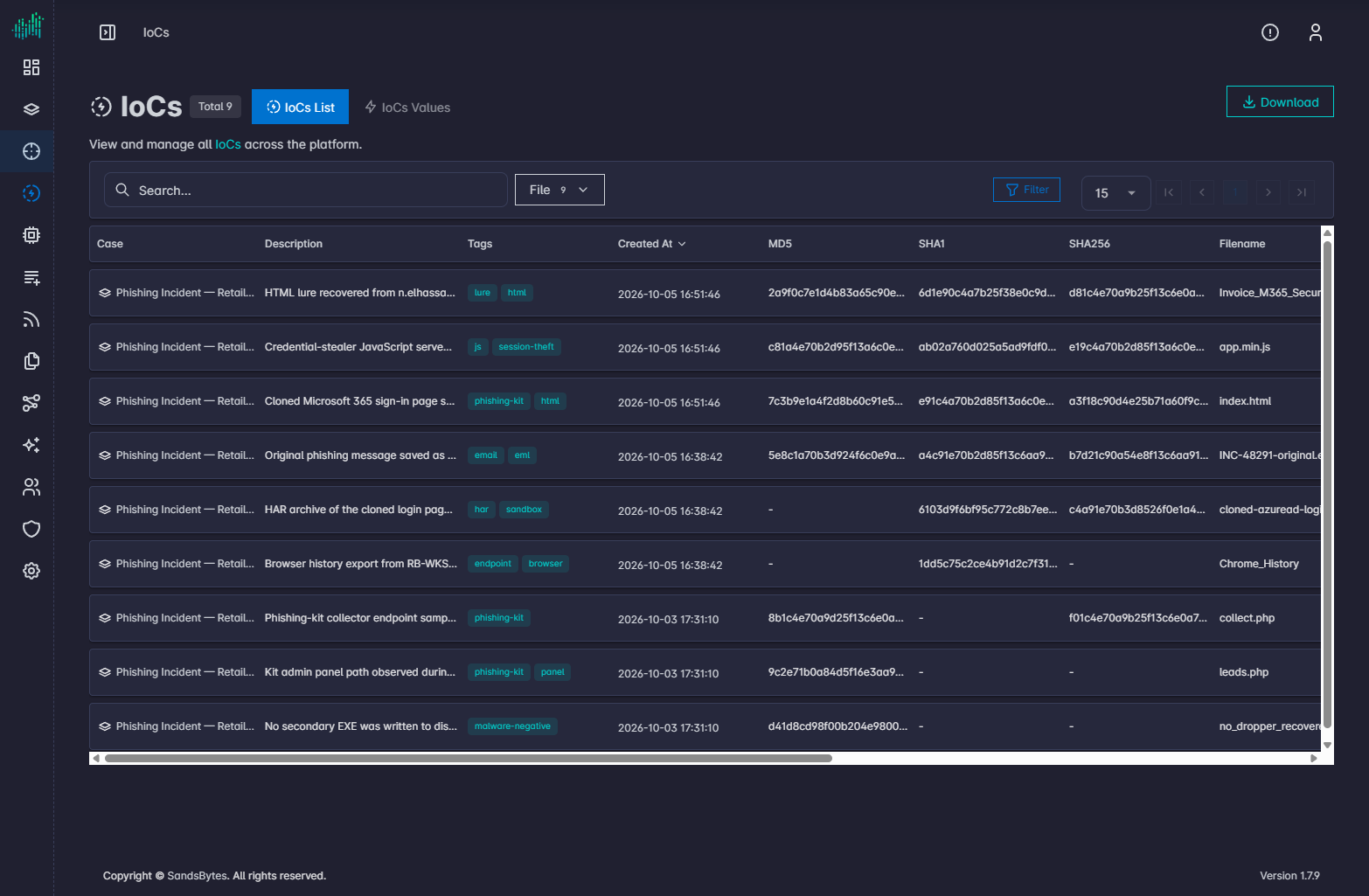
Task: Click the Chrome_History filename cell
Action: pyautogui.click(x=1259, y=564)
